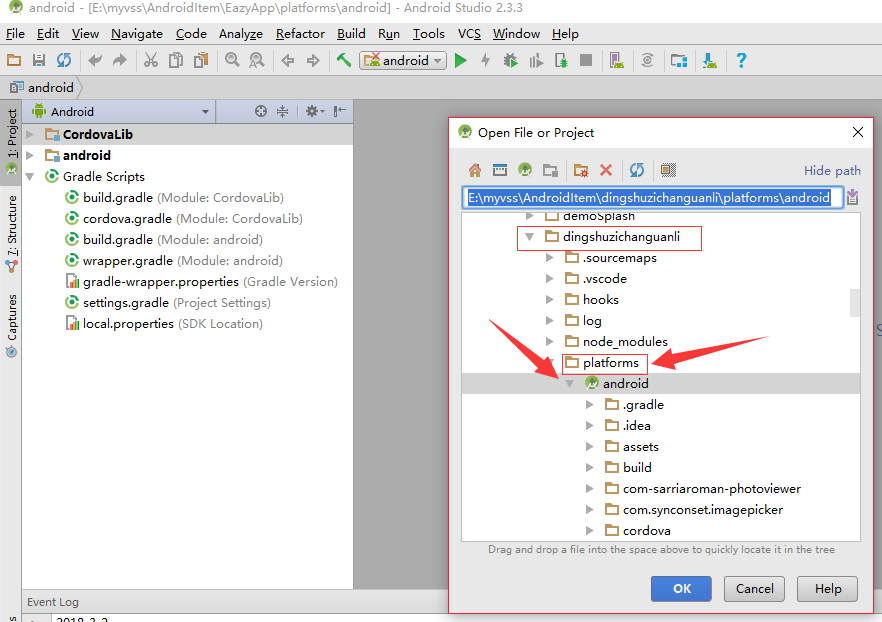Stop the running process
This screenshot has height=622, width=882.
tap(586, 60)
